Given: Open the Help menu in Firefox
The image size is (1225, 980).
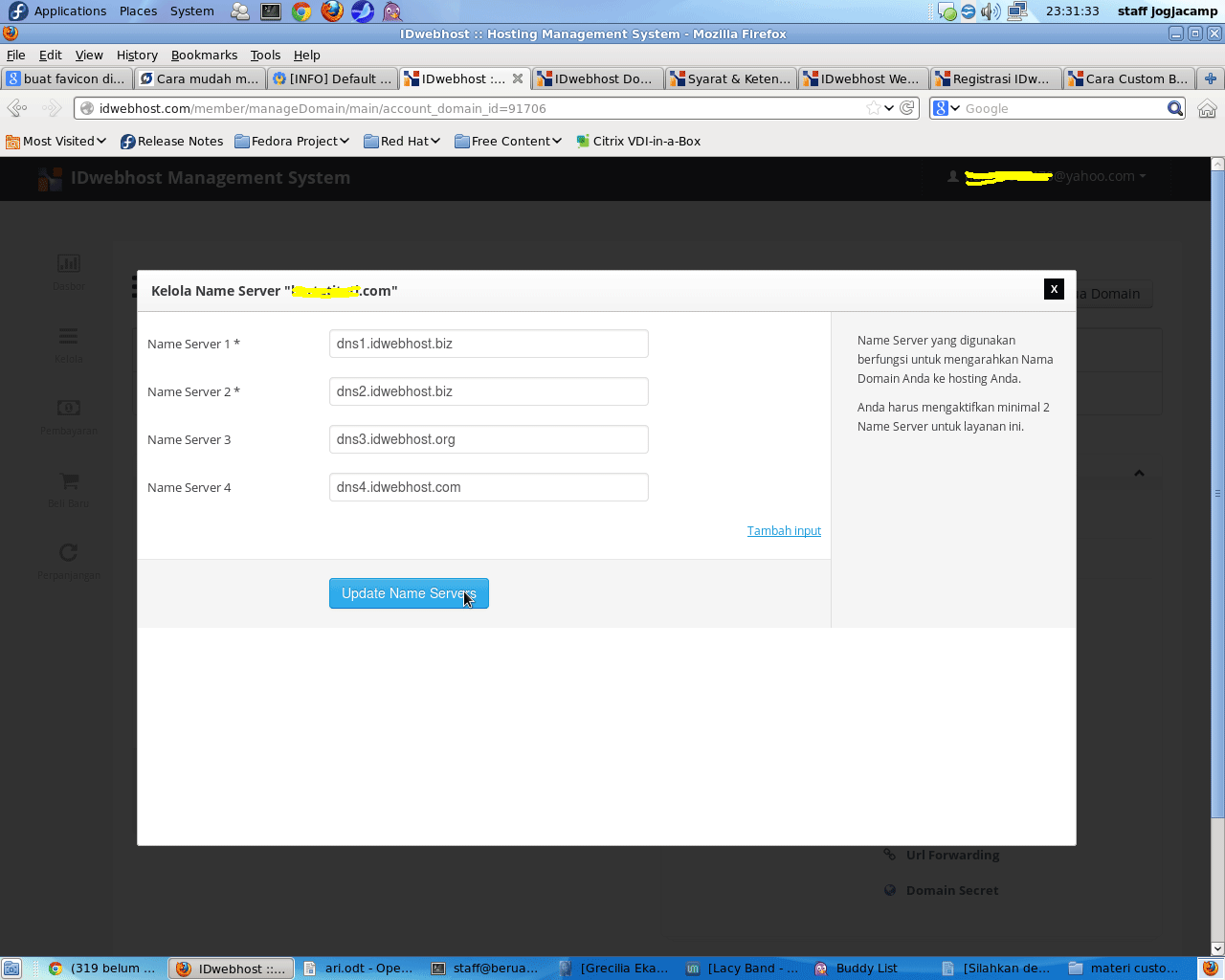Looking at the screenshot, I should tap(306, 56).
